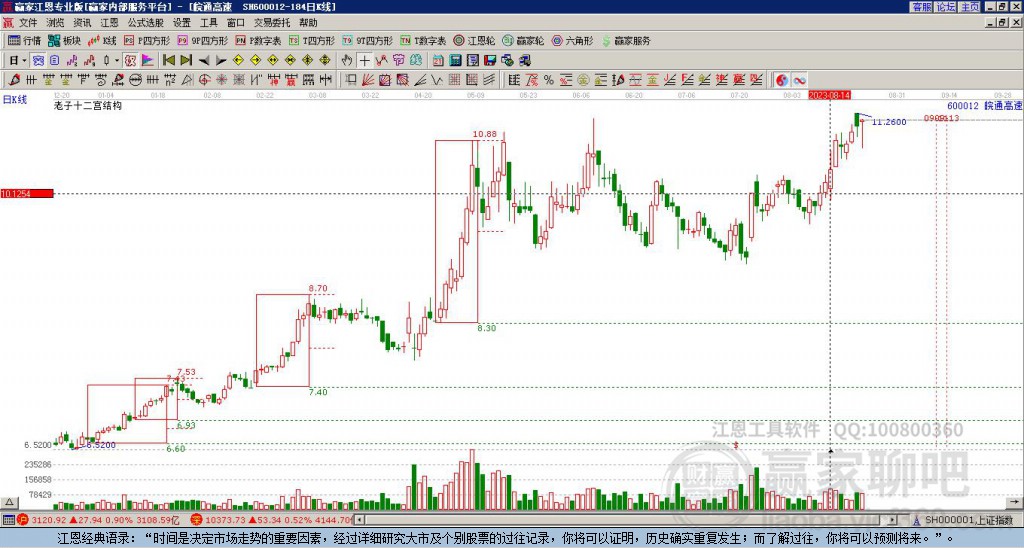
Task: Toggle the highlighted blue chart-mode button
Action: pyautogui.click(x=39, y=60)
